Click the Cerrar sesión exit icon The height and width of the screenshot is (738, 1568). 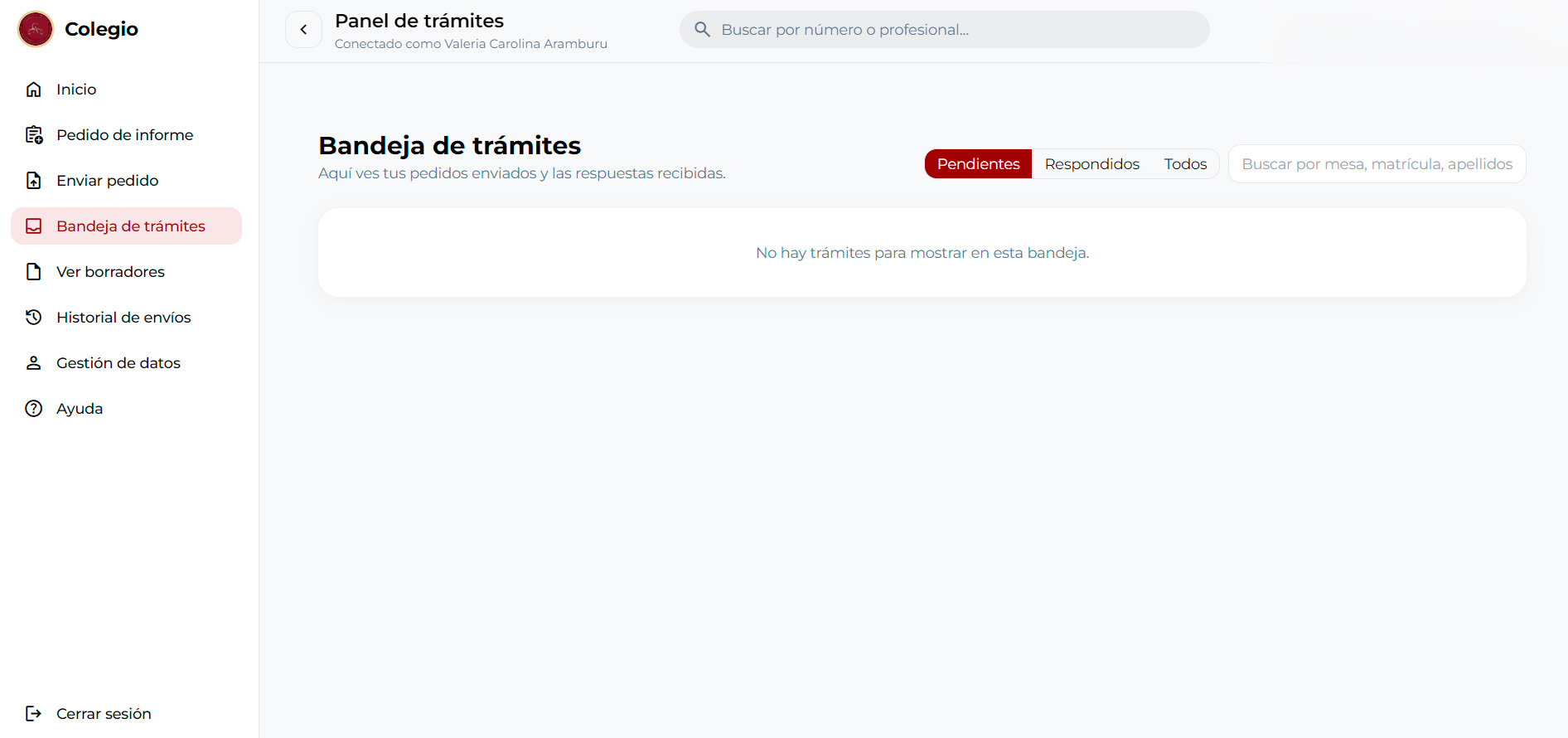point(34,714)
